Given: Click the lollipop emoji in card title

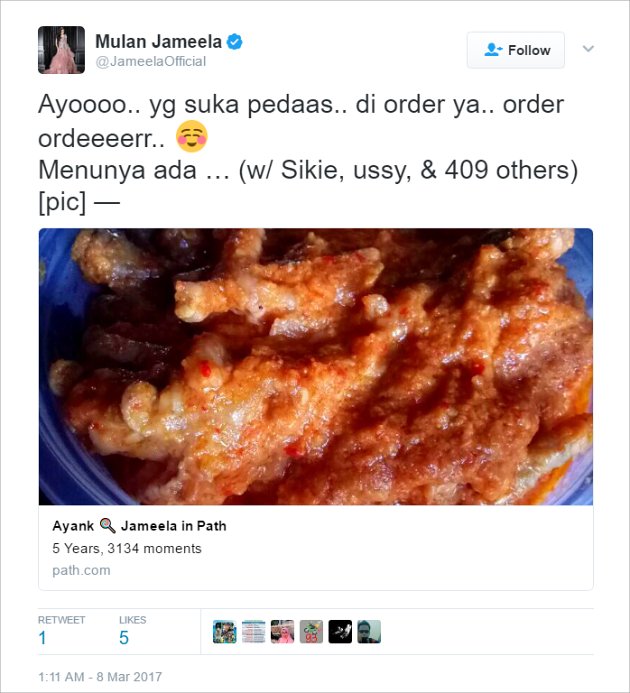Looking at the screenshot, I should [107, 525].
